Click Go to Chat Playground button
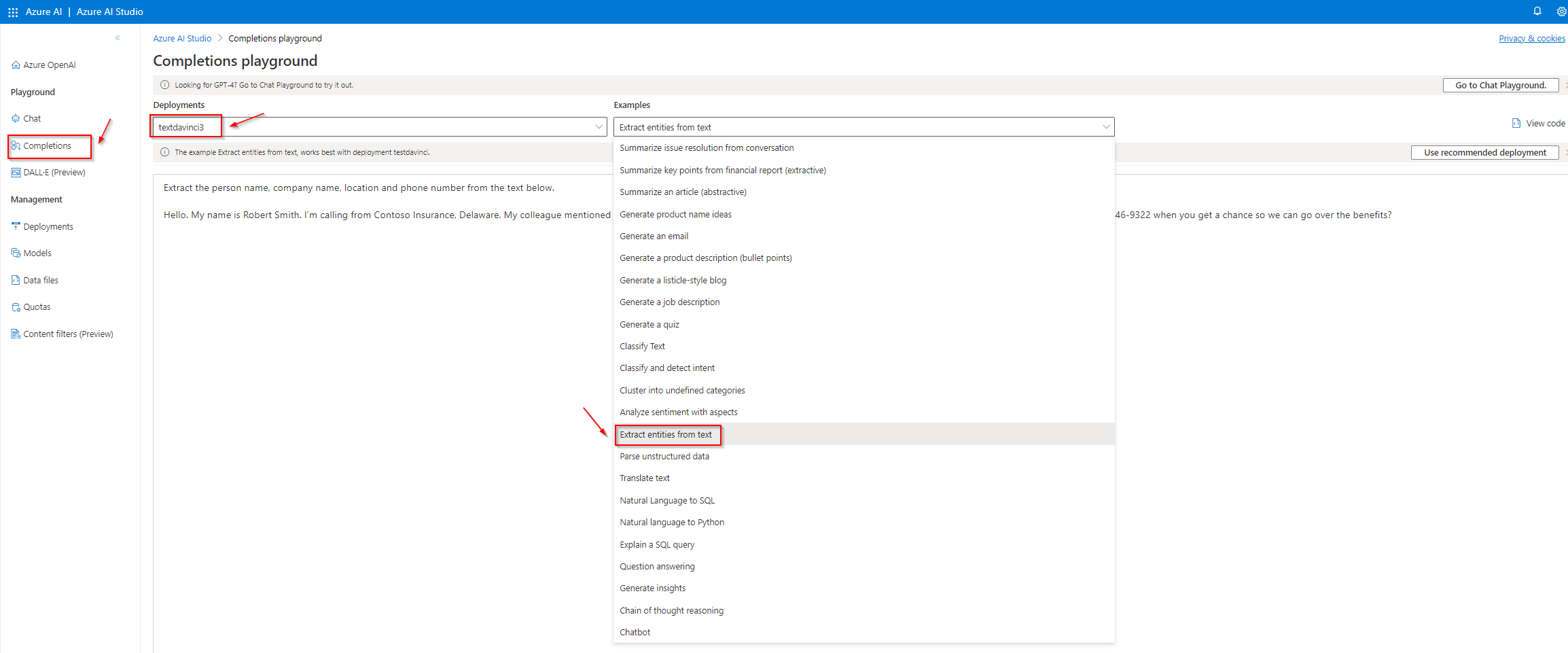This screenshot has height=653, width=1568. pos(1500,85)
